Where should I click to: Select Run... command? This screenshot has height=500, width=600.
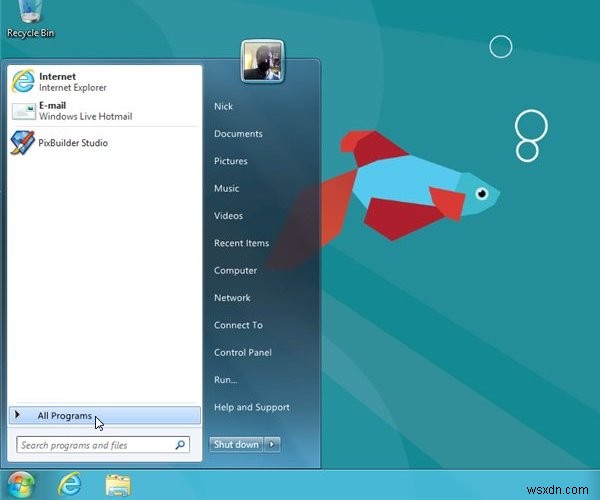pos(225,380)
